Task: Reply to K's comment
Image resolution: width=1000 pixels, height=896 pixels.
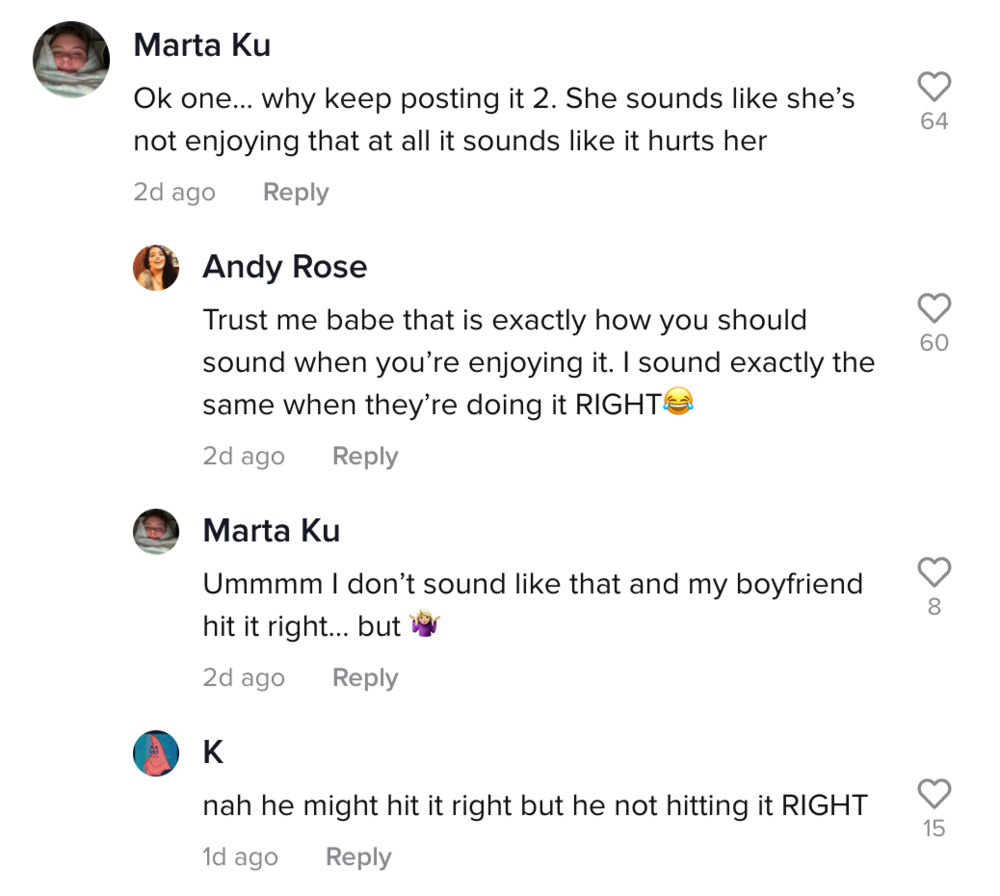Action: point(358,856)
